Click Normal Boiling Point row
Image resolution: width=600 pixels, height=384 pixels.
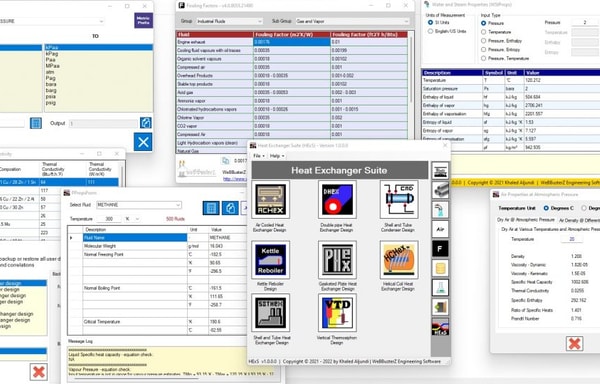(x=158, y=288)
